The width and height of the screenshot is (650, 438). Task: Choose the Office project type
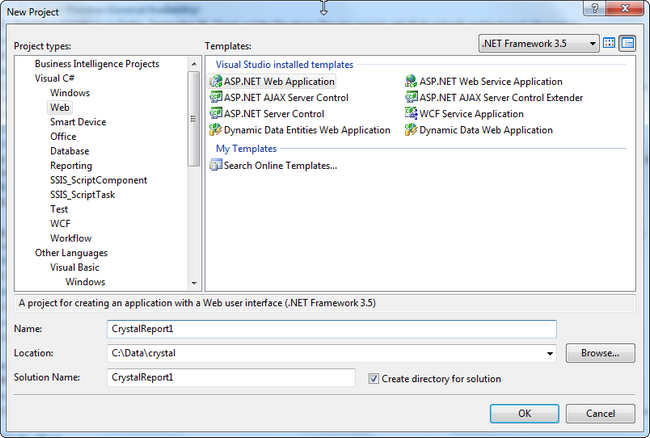pyautogui.click(x=63, y=136)
